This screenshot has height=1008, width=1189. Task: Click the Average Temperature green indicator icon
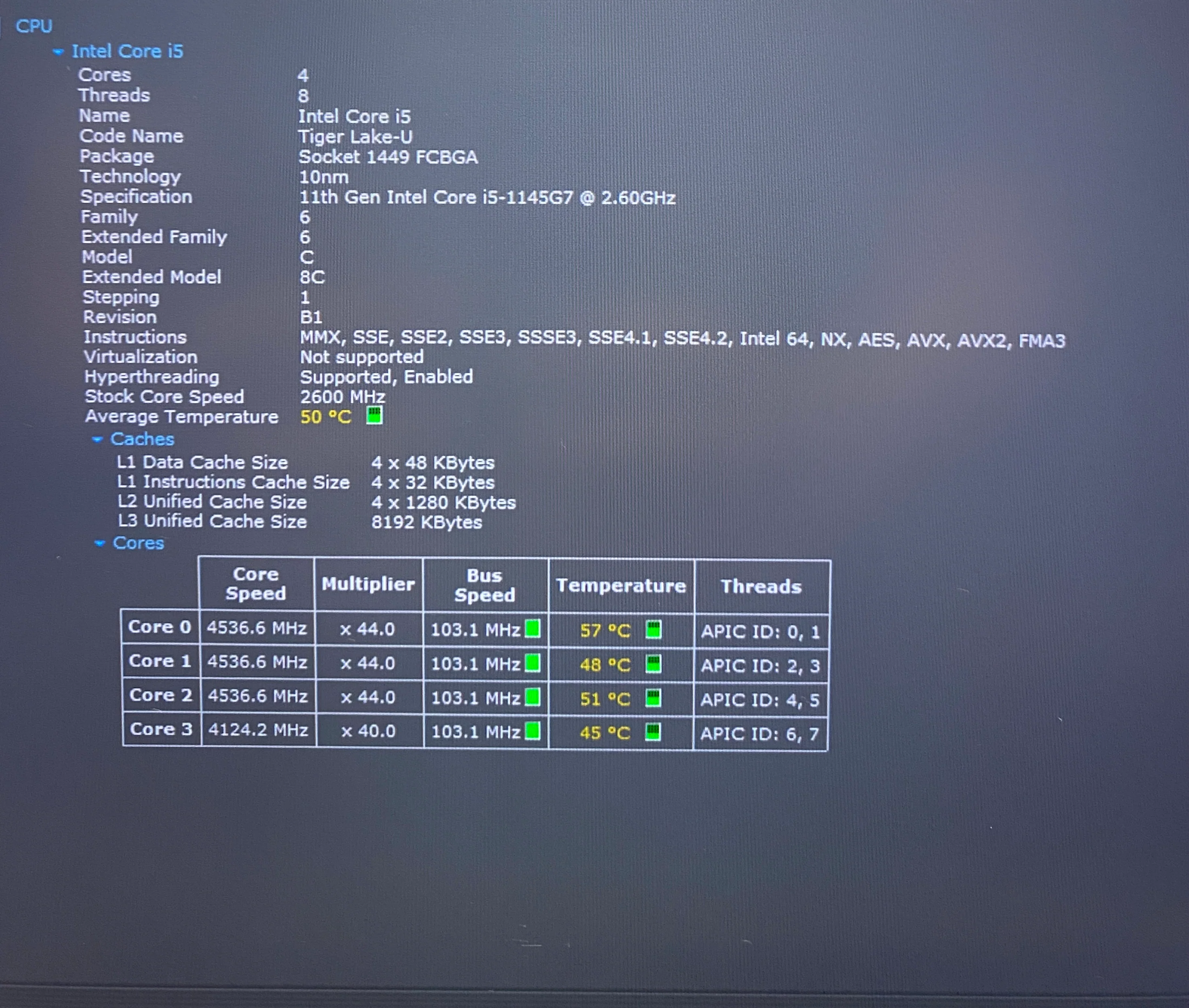(x=375, y=415)
